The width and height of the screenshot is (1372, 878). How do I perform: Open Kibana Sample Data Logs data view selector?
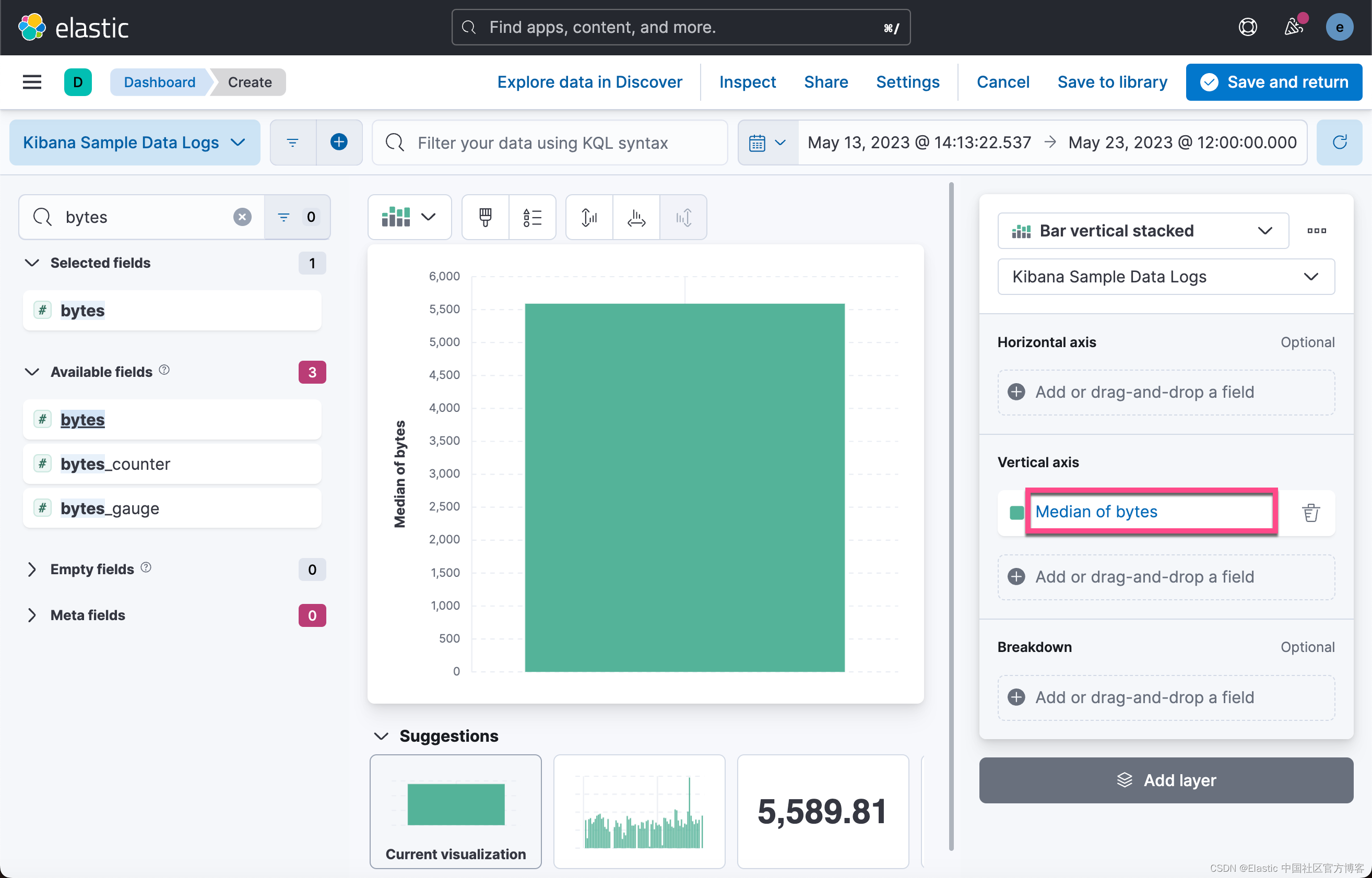click(x=135, y=143)
